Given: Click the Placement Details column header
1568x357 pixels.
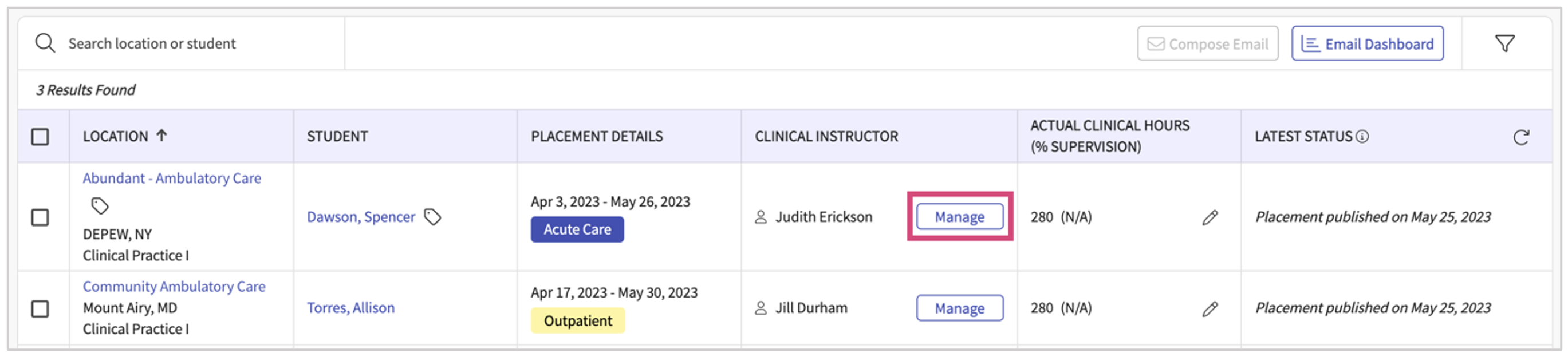Looking at the screenshot, I should pos(597,136).
